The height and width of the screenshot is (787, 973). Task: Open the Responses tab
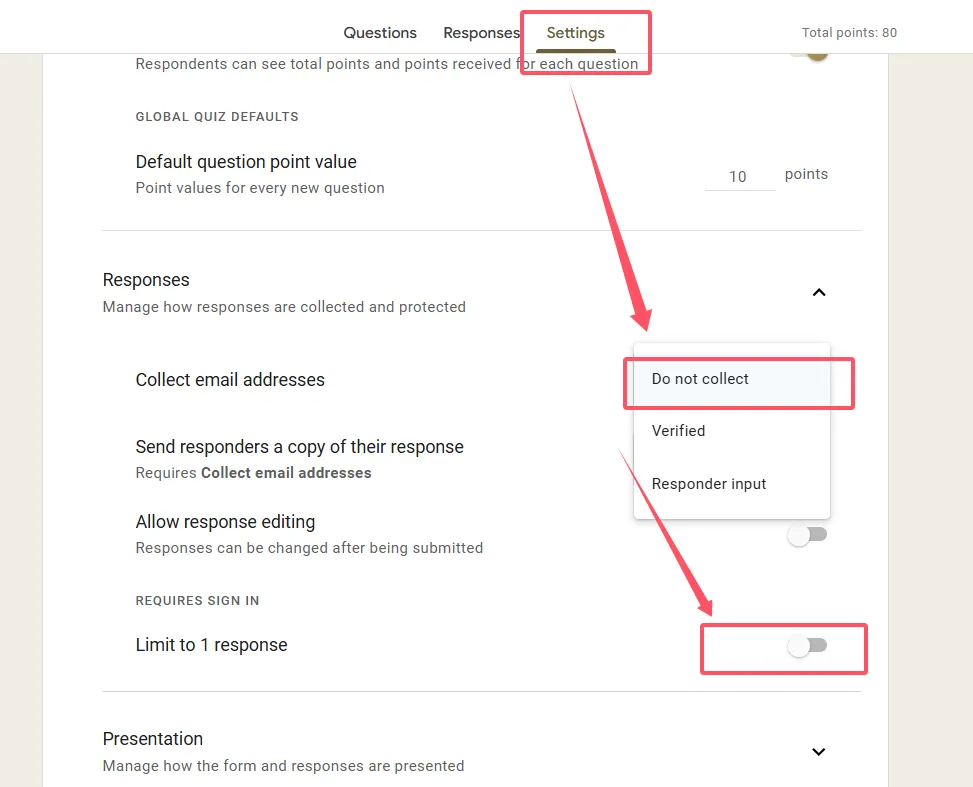point(481,33)
